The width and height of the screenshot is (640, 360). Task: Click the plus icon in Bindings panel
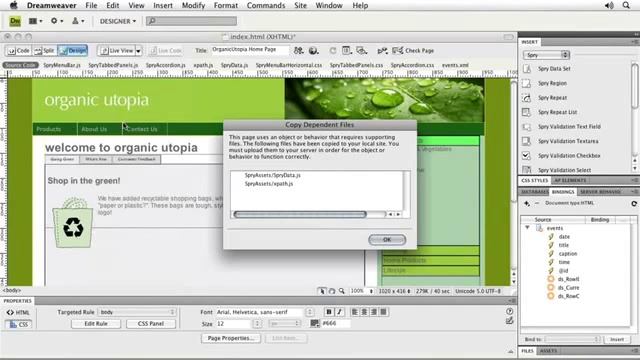(x=527, y=203)
